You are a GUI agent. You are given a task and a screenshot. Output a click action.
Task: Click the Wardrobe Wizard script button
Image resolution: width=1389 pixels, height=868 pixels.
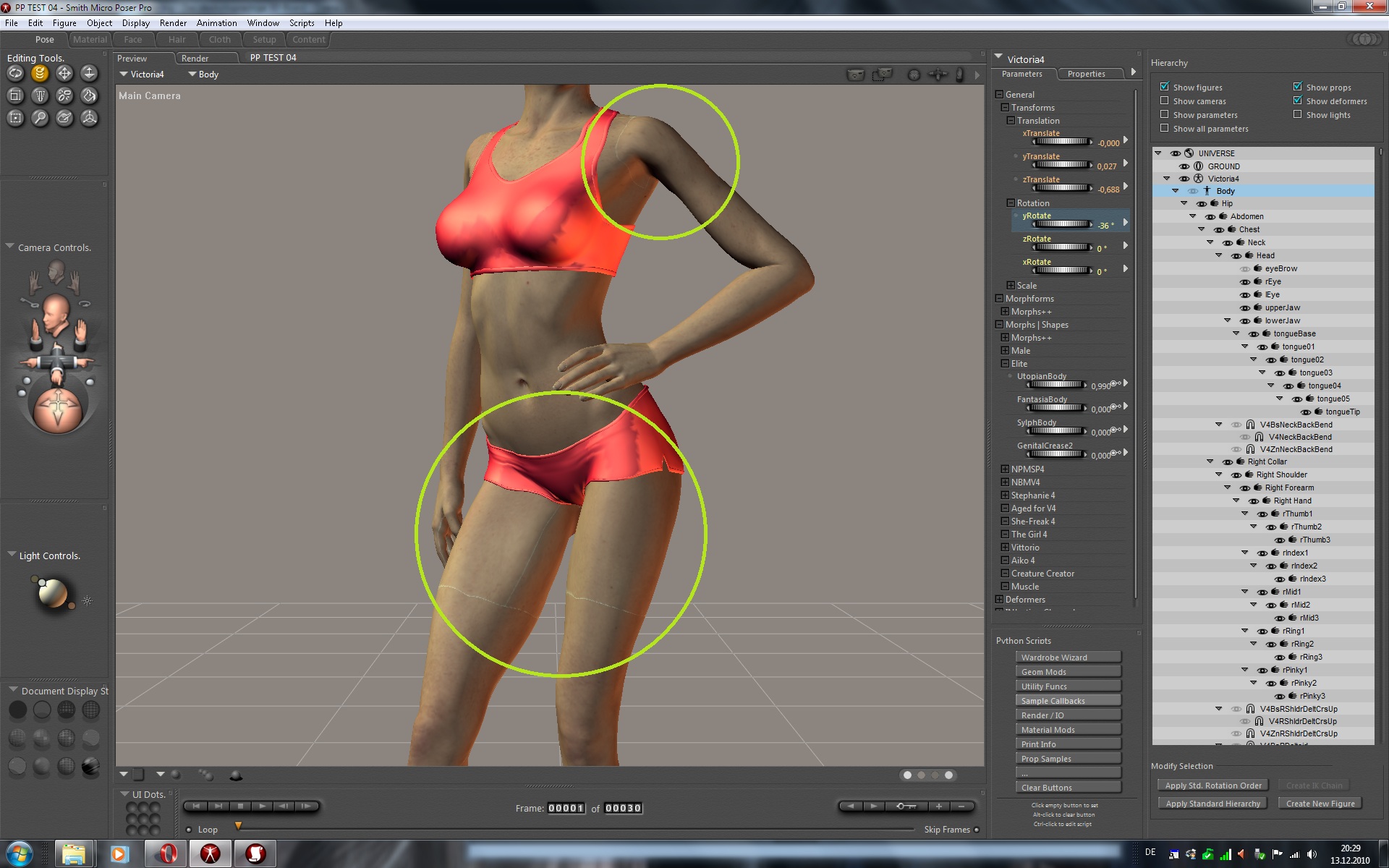1068,657
